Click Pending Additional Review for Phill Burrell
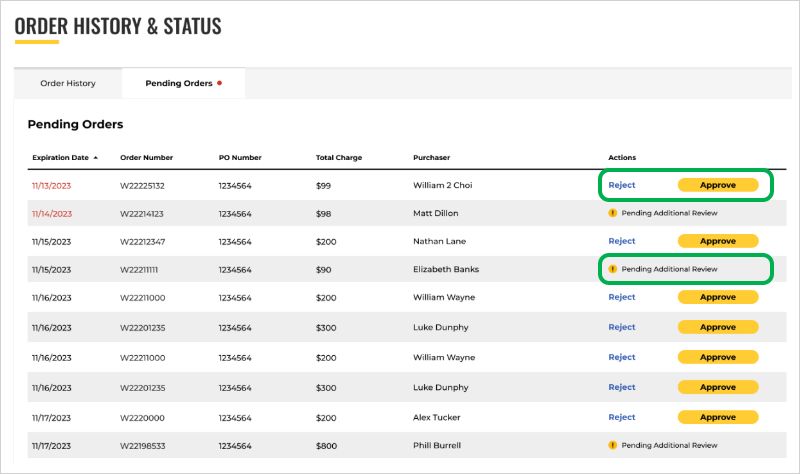 669,445
